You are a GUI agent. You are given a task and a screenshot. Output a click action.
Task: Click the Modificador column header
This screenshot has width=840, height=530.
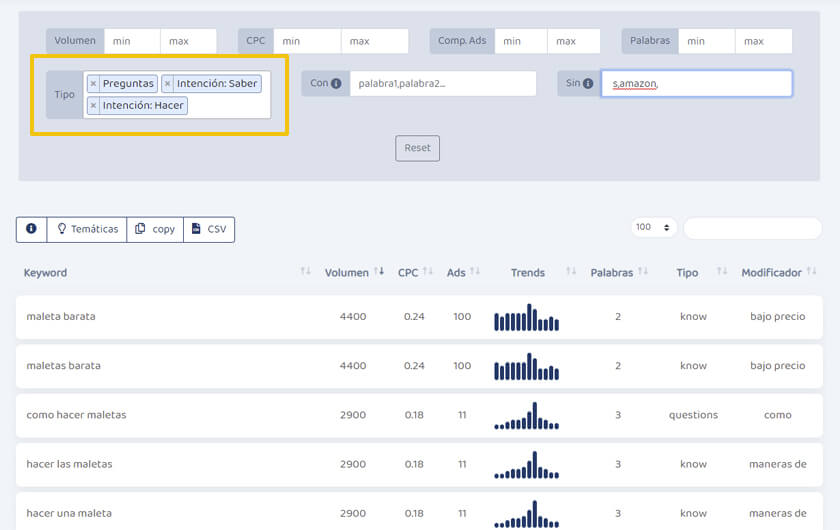pos(771,273)
